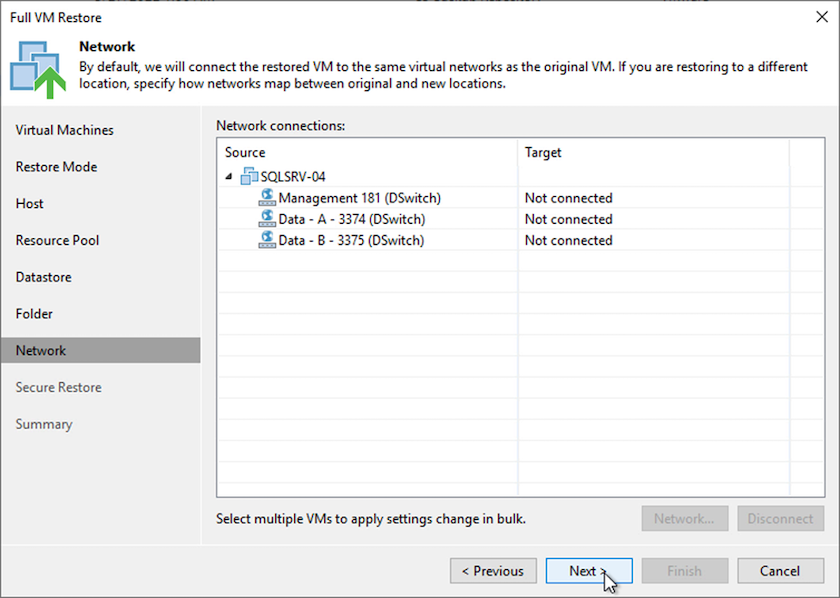Click the Management 181 network icon

pyautogui.click(x=267, y=198)
